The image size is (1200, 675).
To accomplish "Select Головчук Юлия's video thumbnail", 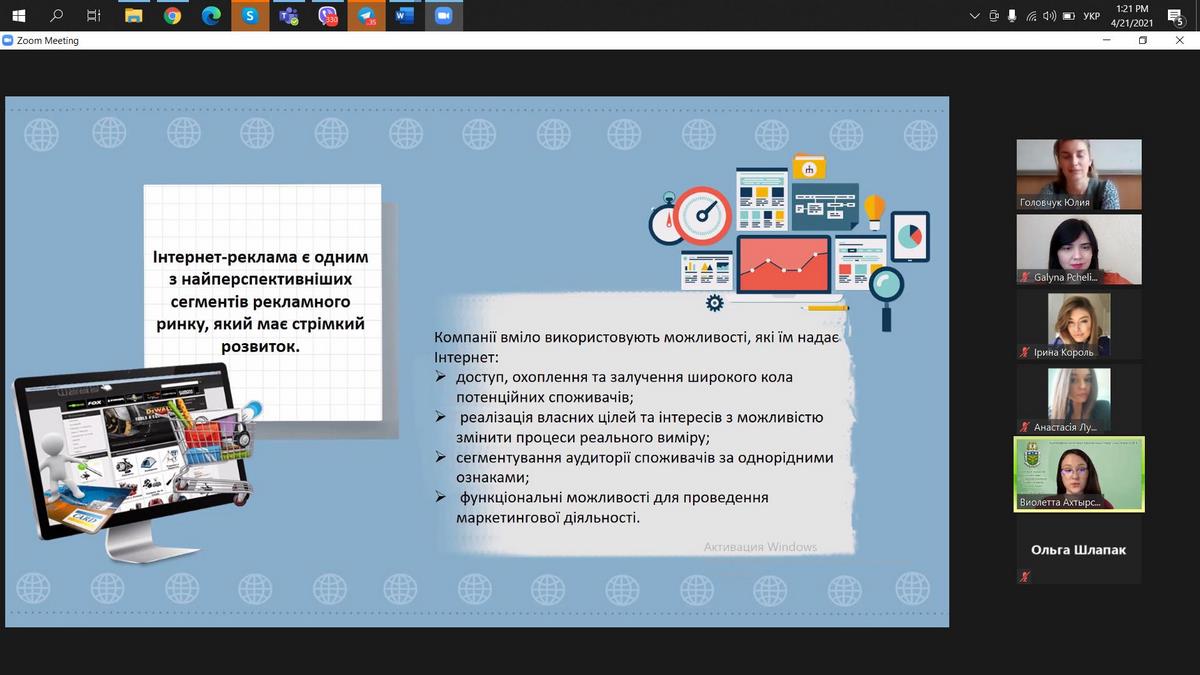I will (1079, 174).
